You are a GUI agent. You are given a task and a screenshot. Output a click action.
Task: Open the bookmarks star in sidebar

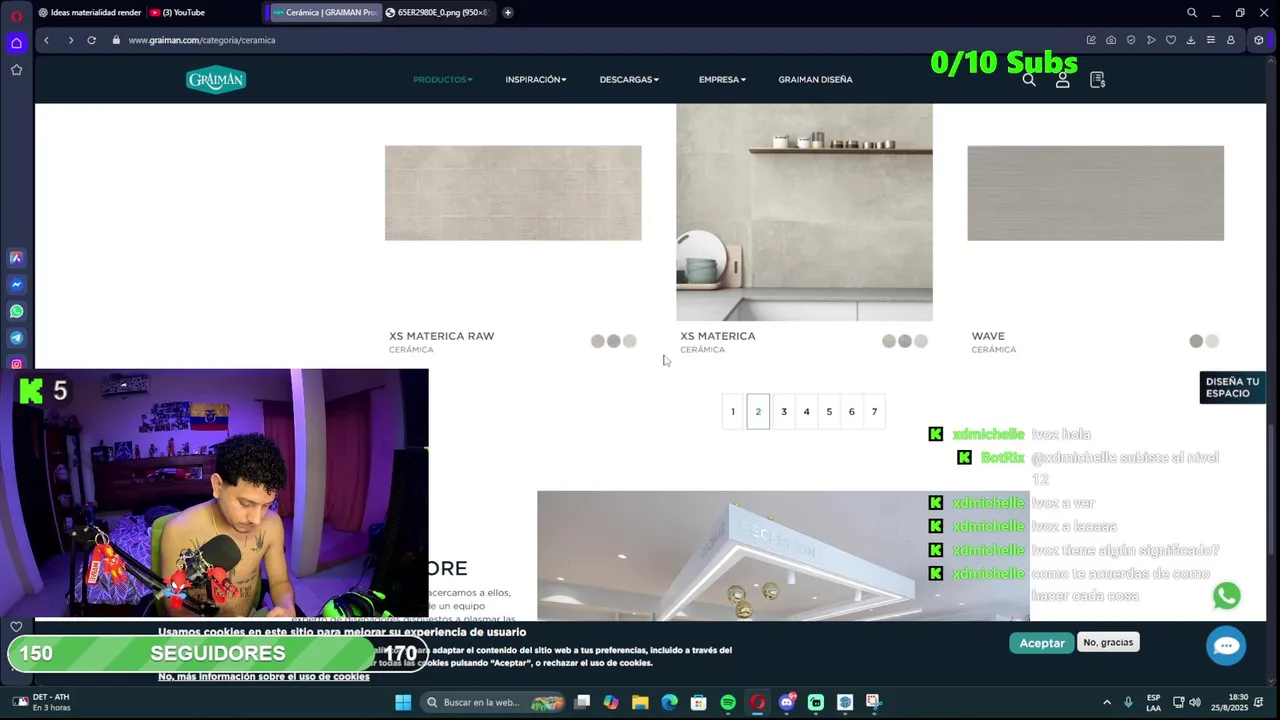16,70
